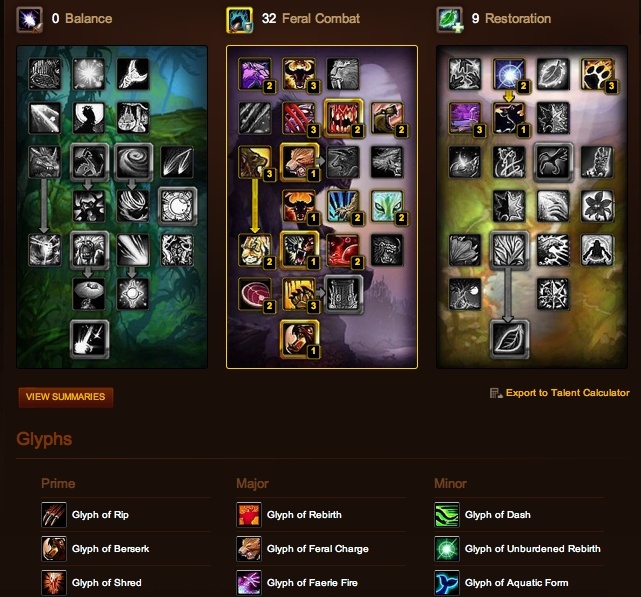Open the Glyph of Unburdened Rebirth link
Image resolution: width=641 pixels, height=597 pixels.
pos(533,549)
